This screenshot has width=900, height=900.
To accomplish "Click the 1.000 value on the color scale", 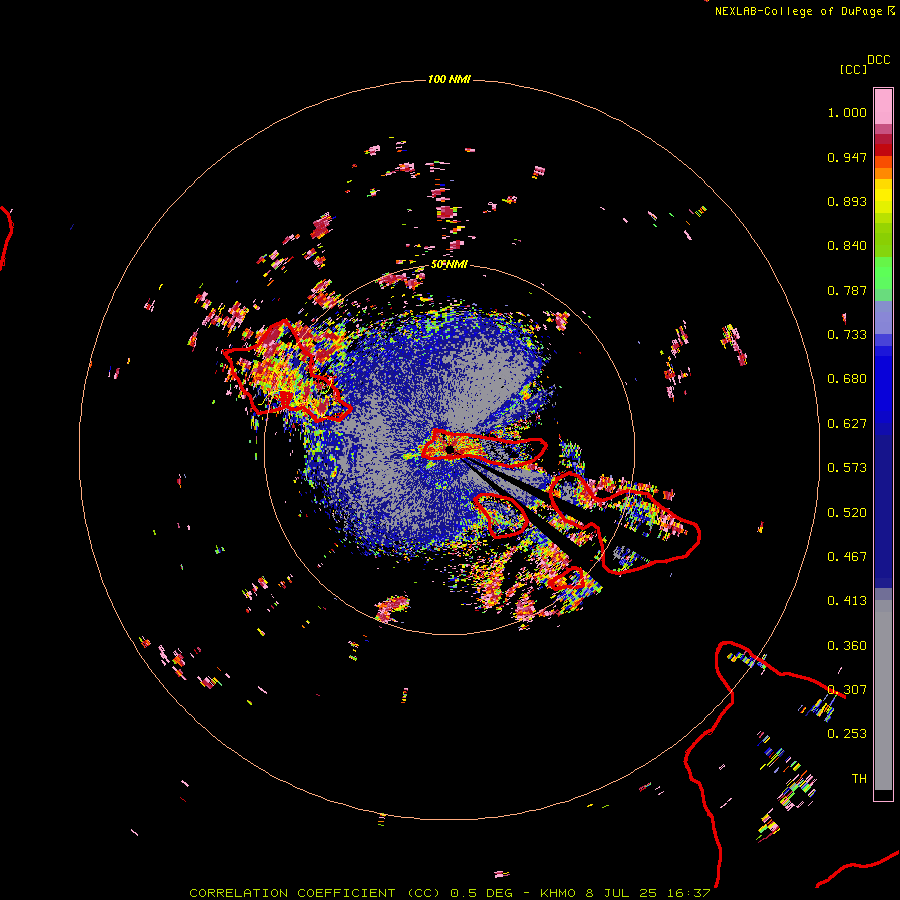I will tap(847, 112).
